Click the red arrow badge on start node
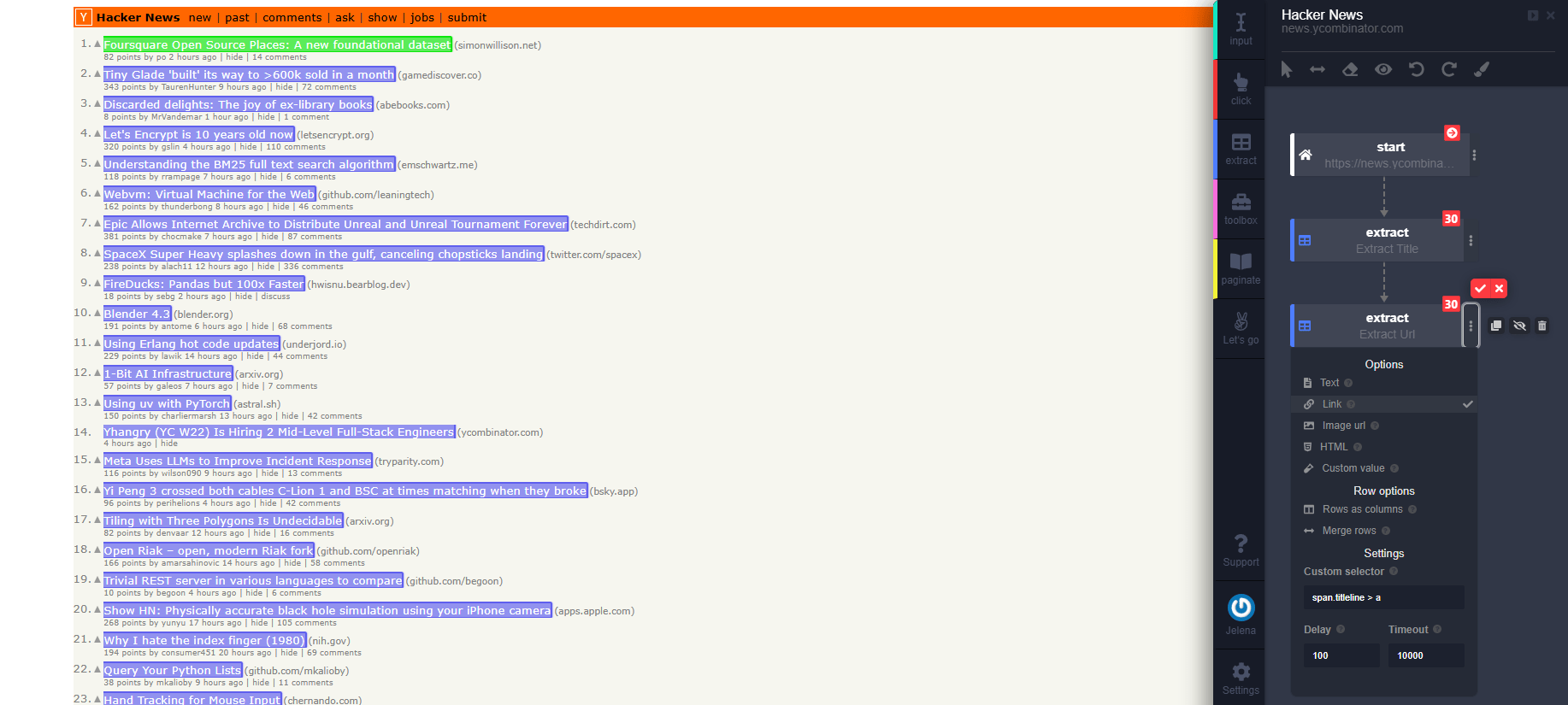This screenshot has width=1568, height=705. click(x=1452, y=132)
